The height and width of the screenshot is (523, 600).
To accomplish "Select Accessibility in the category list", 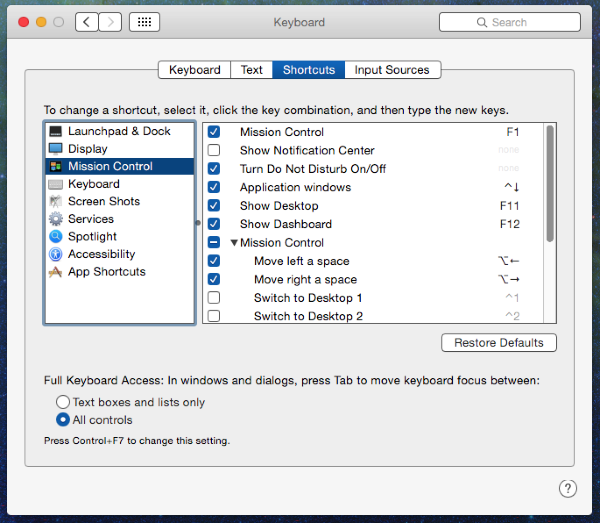I will click(x=120, y=254).
